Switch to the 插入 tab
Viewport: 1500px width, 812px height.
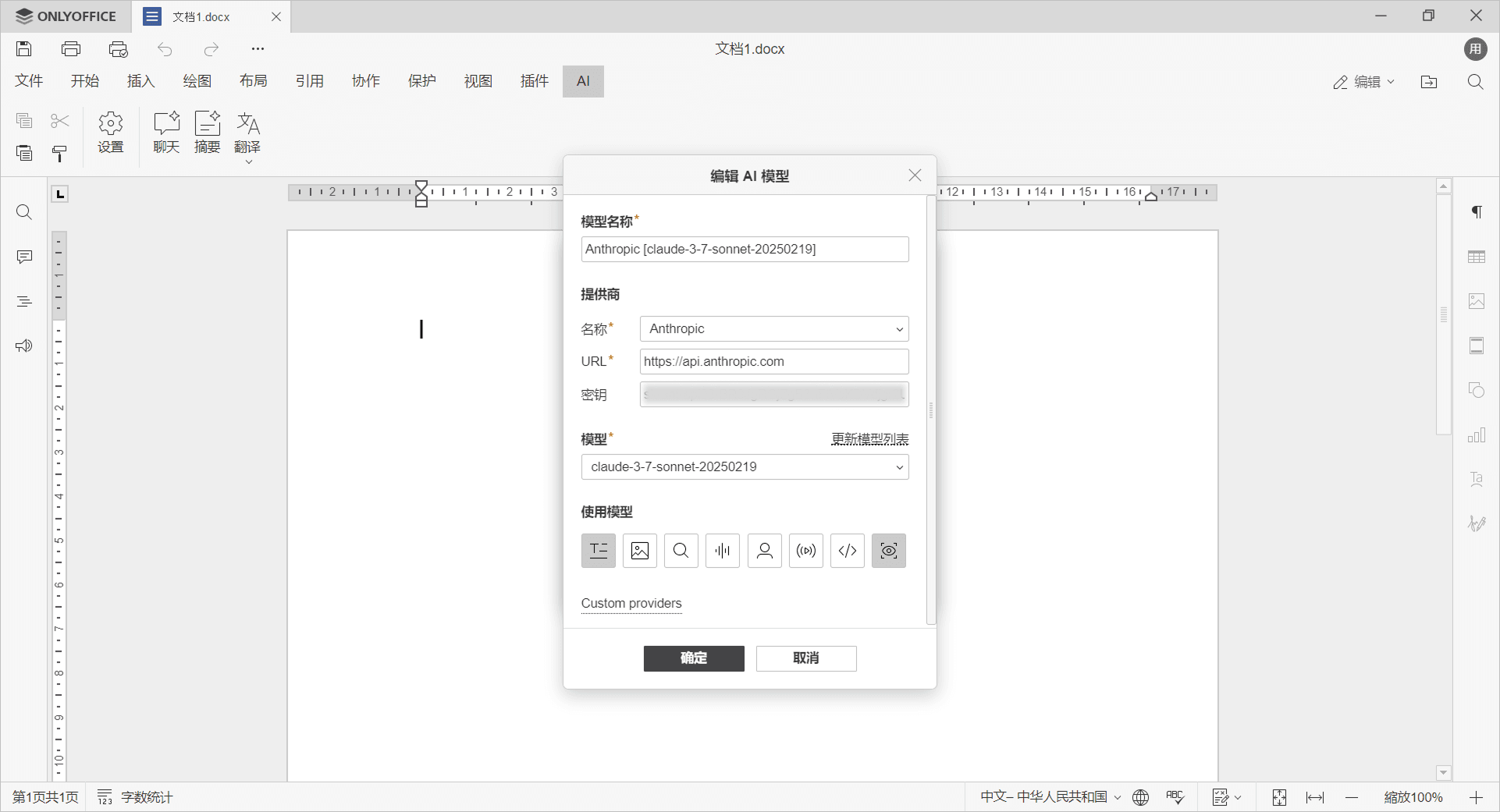[x=141, y=81]
